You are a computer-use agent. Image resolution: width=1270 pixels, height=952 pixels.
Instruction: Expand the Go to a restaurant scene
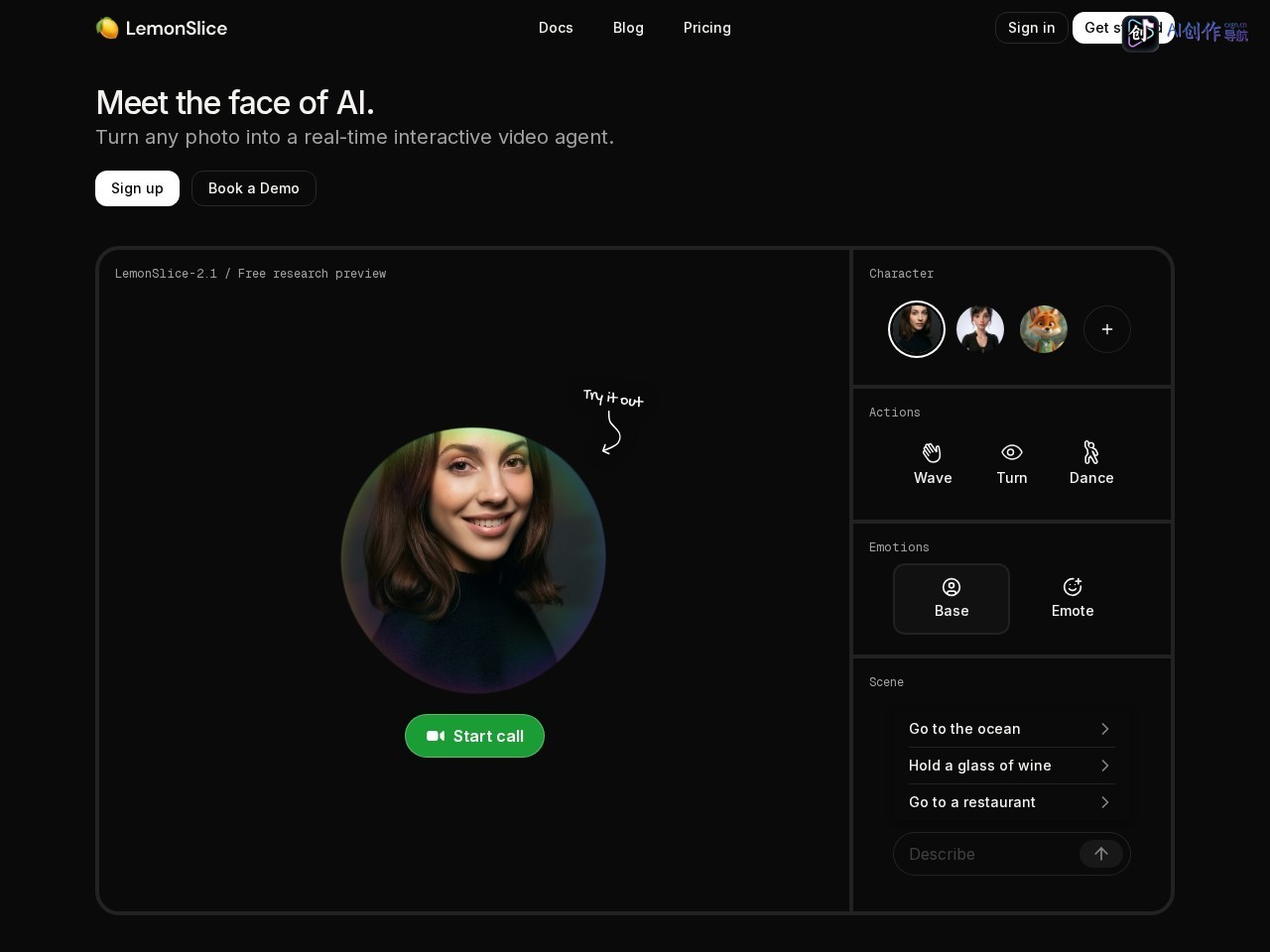coord(1011,802)
